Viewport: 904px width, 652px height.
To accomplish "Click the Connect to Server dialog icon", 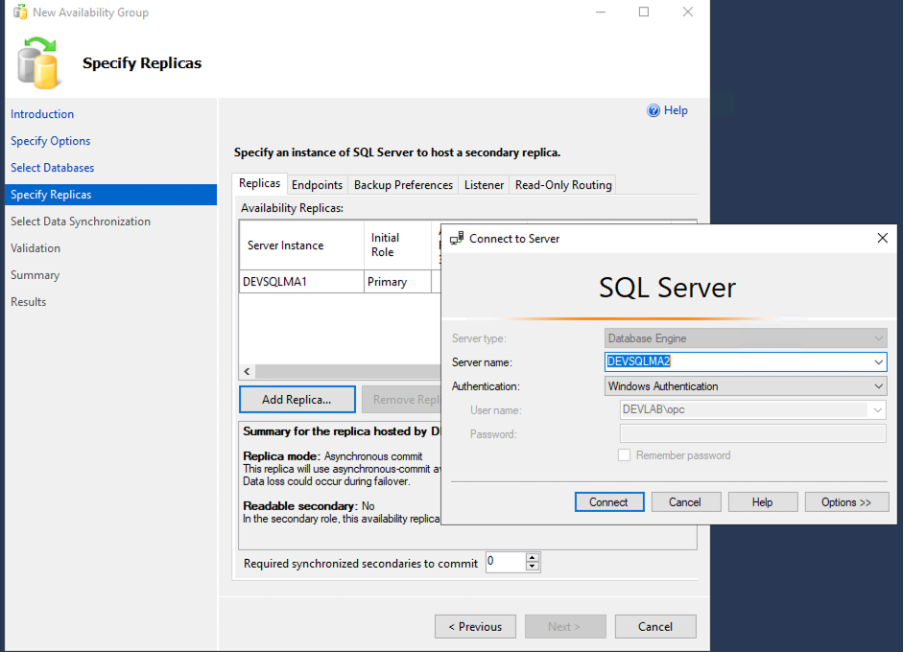I will [x=457, y=238].
